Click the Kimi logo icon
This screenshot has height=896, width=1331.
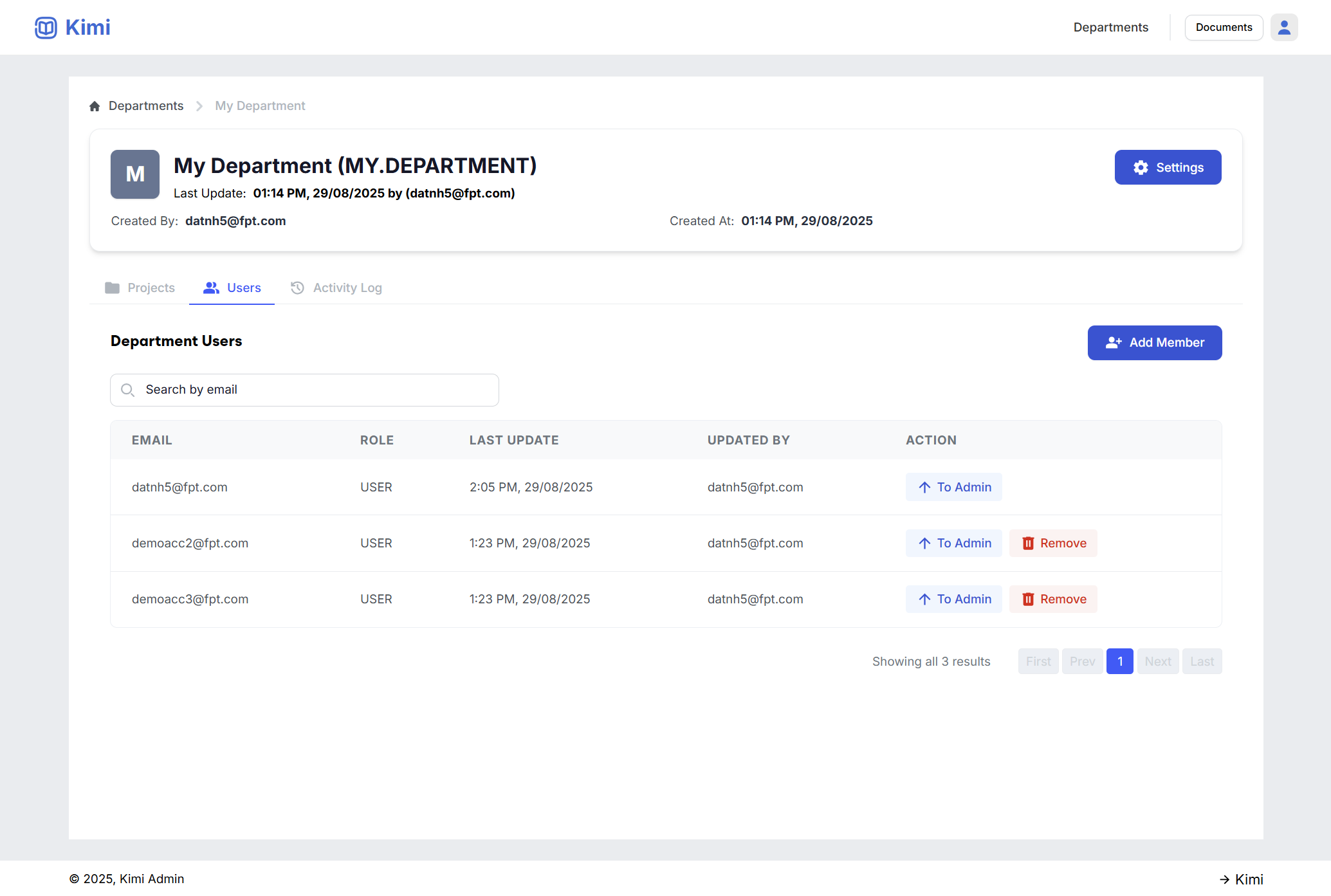coord(46,28)
